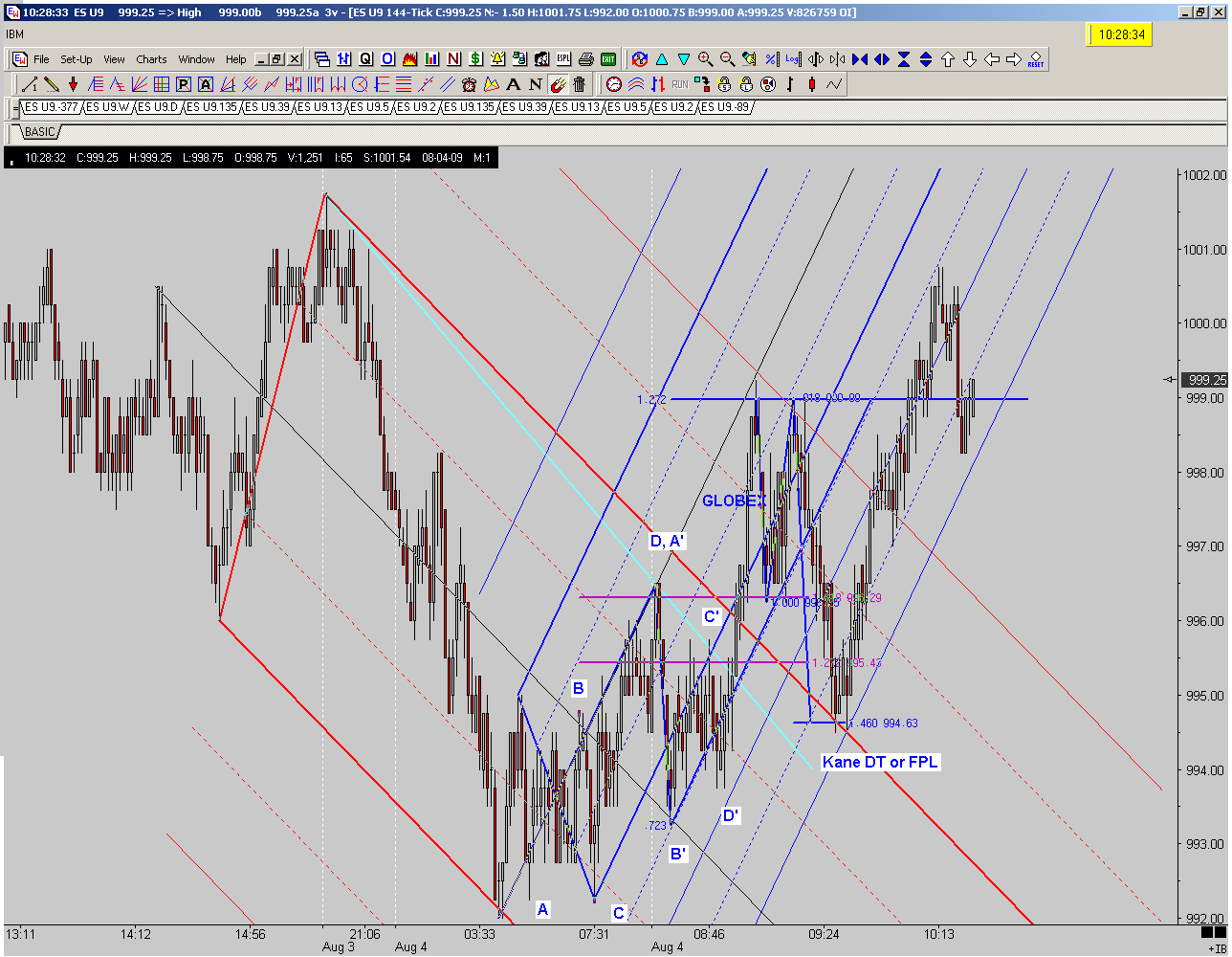Click the white left arrow icon
Viewport: 1232px width, 957px height.
point(991,59)
